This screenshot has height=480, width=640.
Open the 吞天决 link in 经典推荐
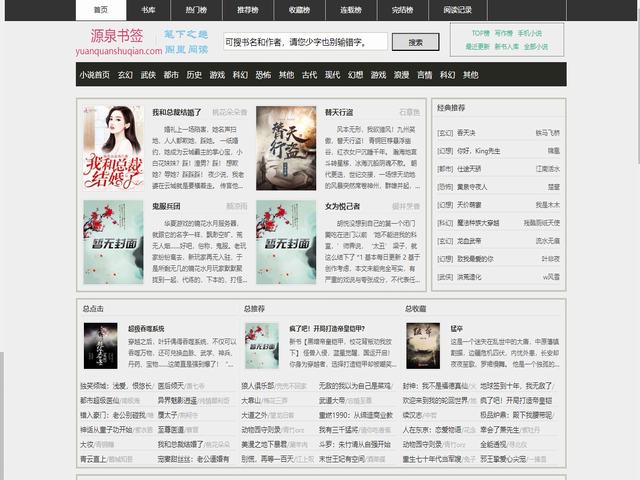click(x=466, y=132)
